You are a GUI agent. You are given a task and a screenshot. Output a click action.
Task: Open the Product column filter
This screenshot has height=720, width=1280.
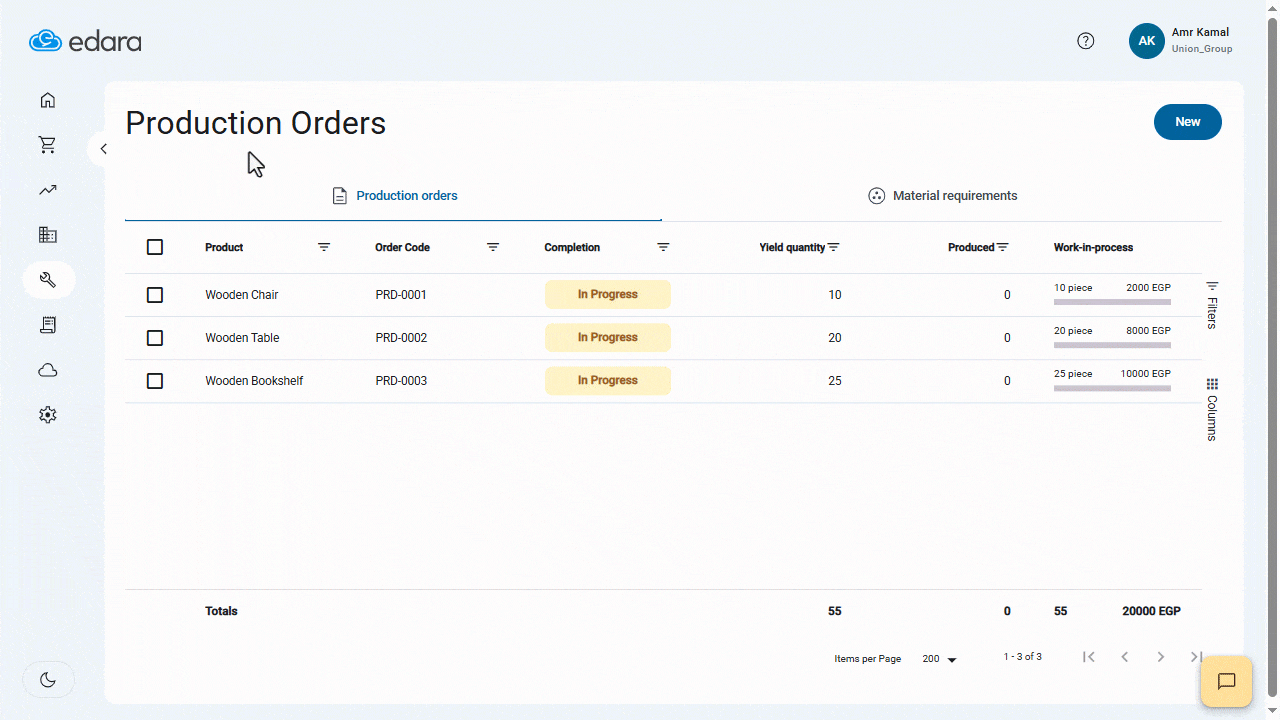click(x=324, y=247)
